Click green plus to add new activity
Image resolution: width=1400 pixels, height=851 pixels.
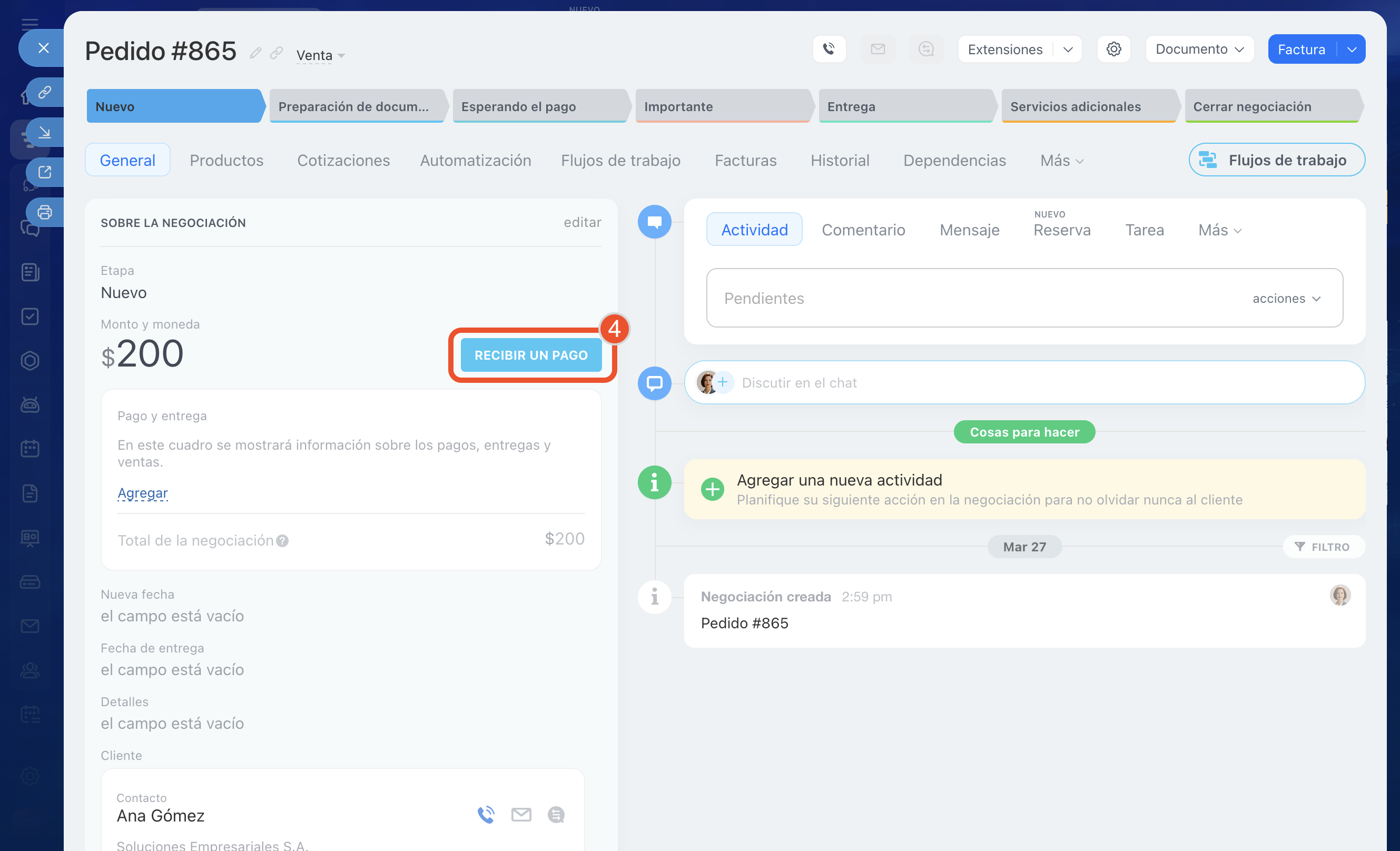click(712, 489)
